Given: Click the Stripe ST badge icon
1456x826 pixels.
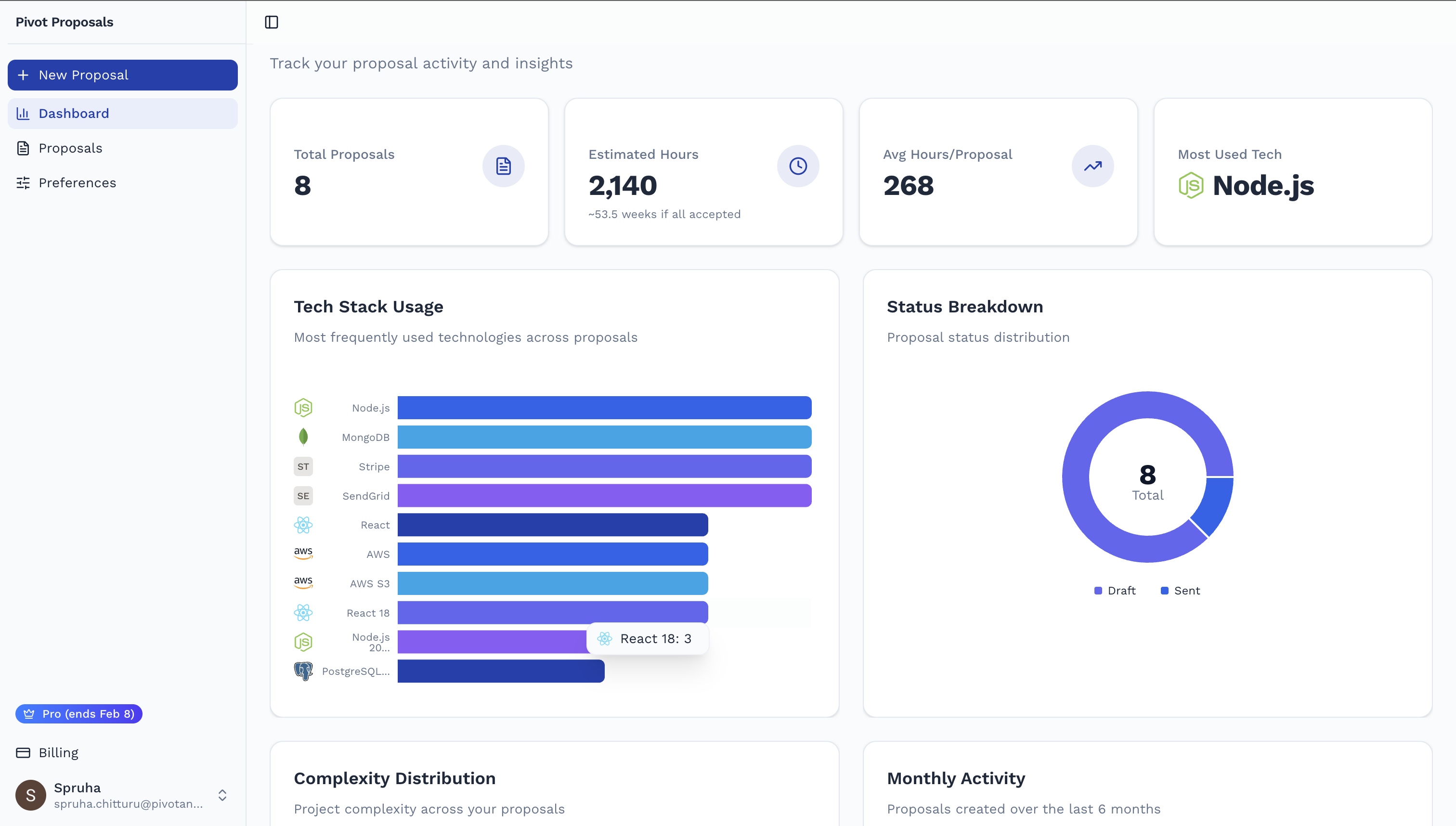Looking at the screenshot, I should click(303, 466).
